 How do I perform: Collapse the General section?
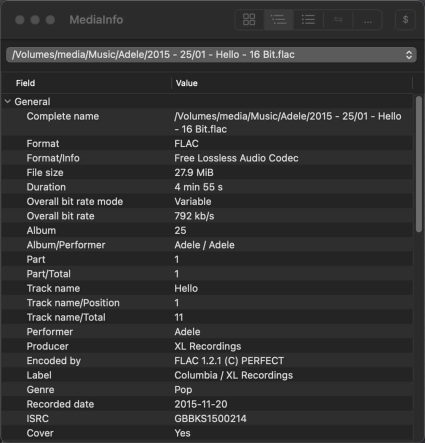pyautogui.click(x=8, y=101)
